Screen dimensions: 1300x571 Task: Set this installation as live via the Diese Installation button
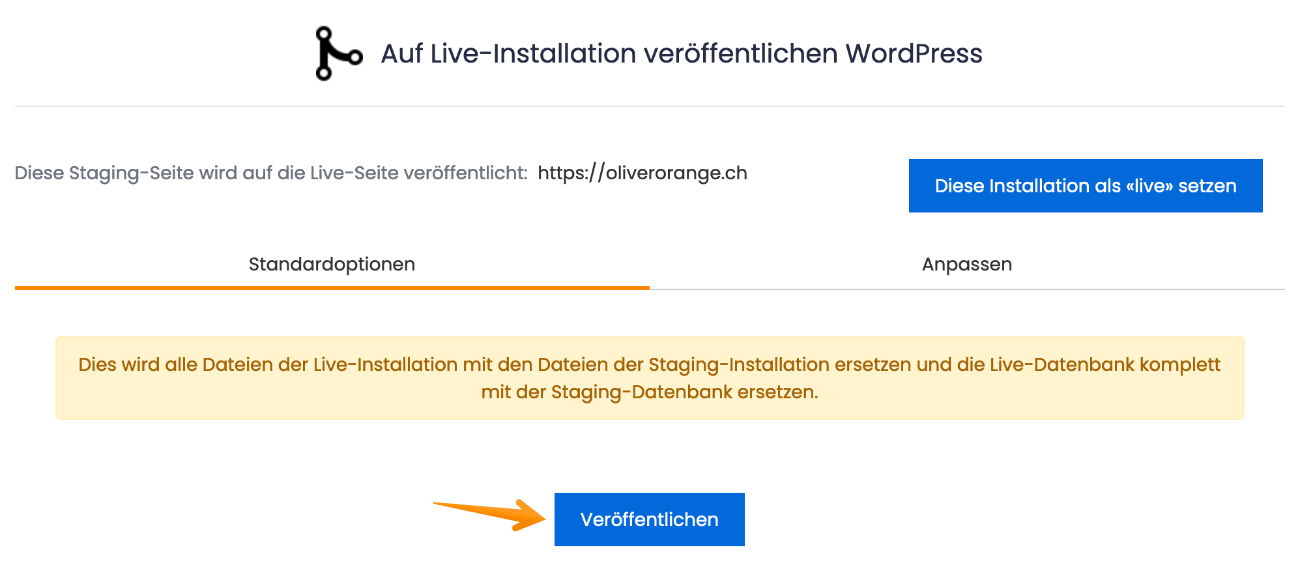[x=1085, y=186]
